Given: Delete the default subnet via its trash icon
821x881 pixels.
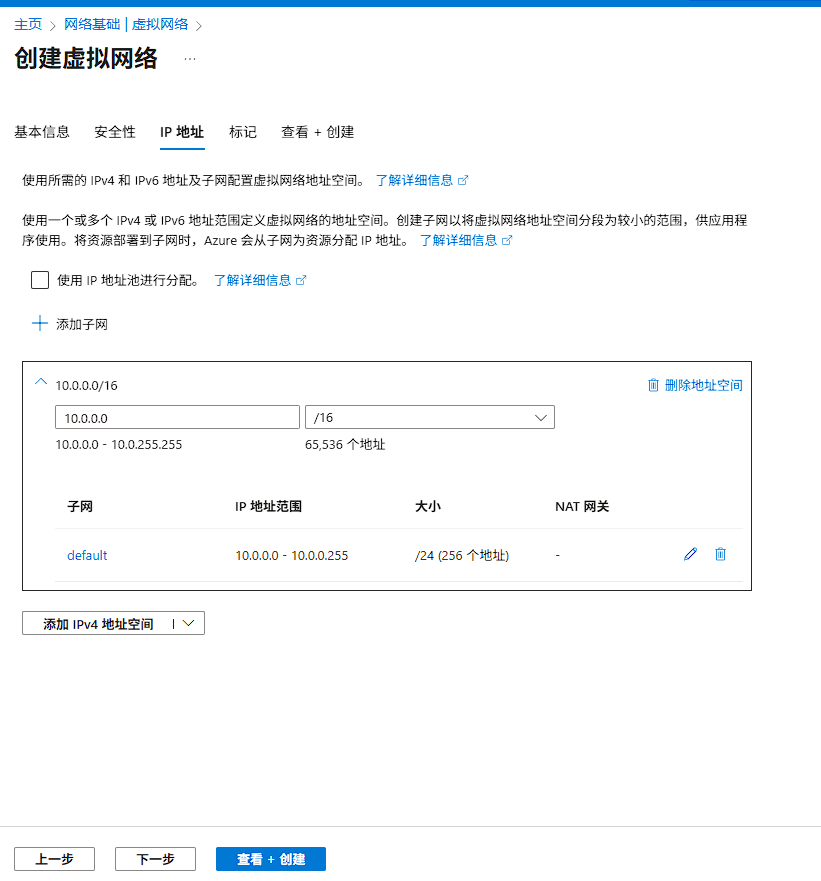Looking at the screenshot, I should click(x=720, y=554).
